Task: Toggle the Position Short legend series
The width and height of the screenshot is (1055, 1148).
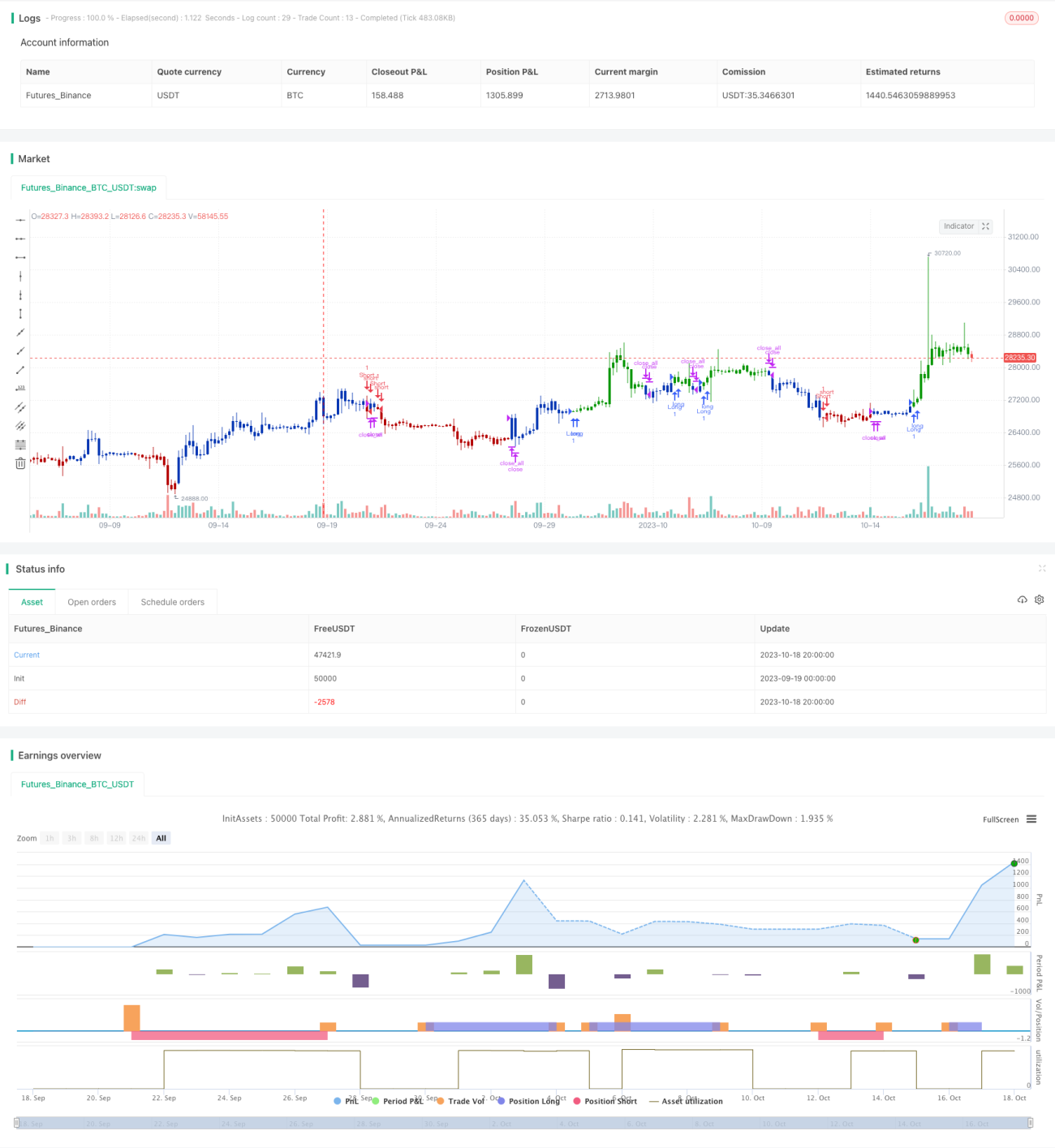Action: (x=605, y=1101)
